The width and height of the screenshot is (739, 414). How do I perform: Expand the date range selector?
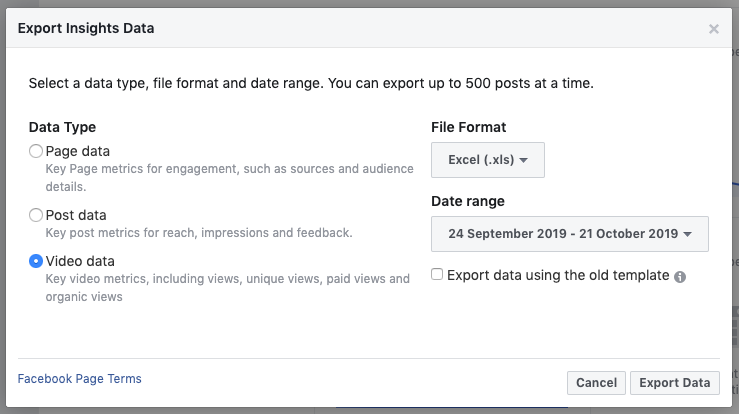tap(569, 234)
